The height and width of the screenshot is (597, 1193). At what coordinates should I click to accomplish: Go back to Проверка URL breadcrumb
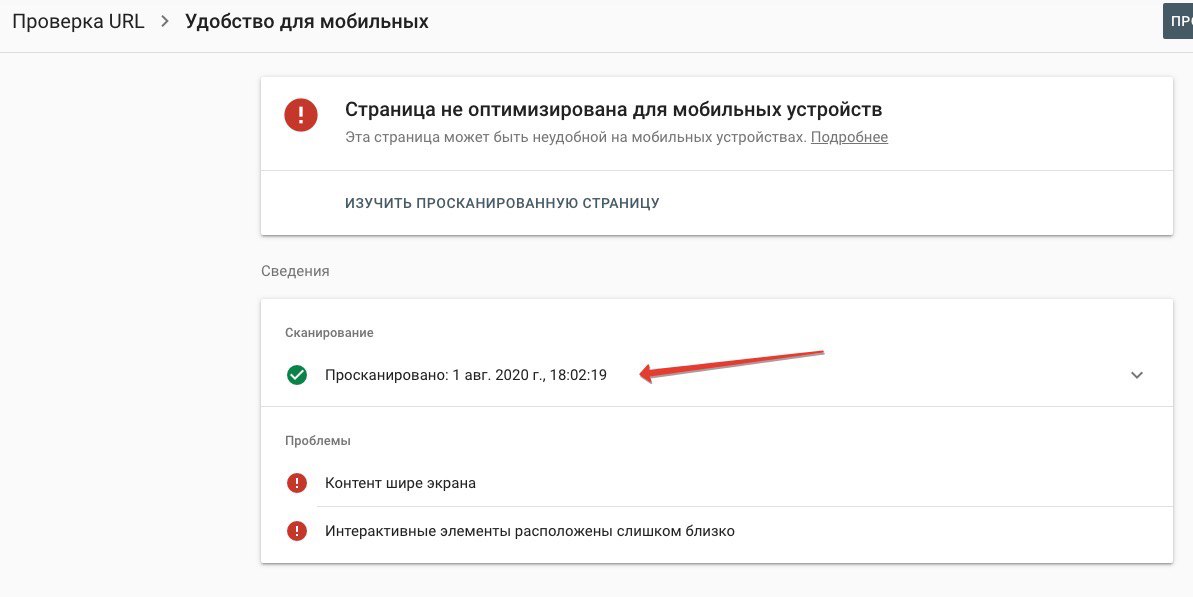click(x=78, y=21)
